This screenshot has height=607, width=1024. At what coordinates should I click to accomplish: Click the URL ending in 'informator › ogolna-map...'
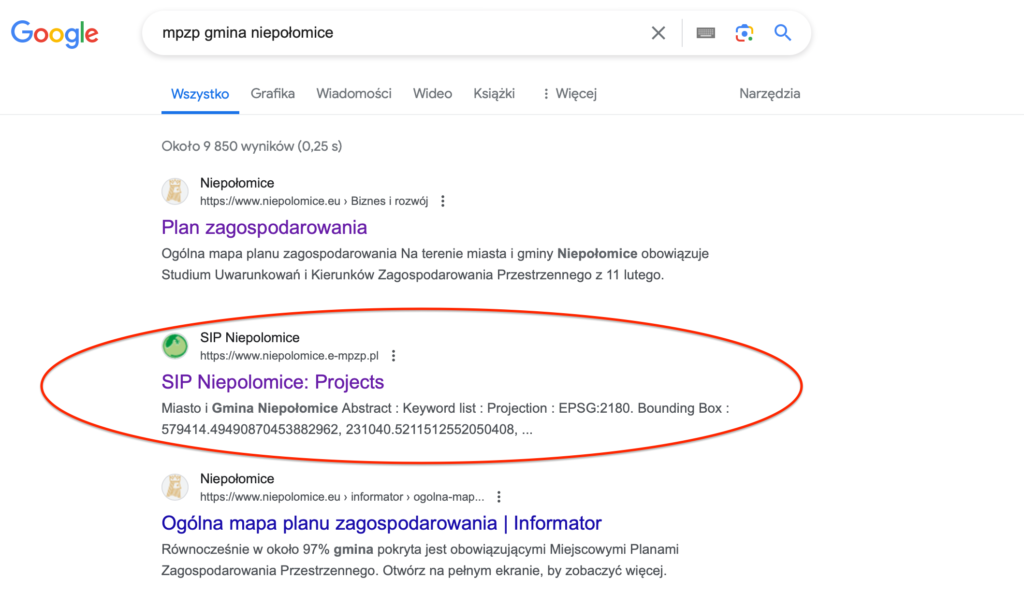tap(342, 497)
